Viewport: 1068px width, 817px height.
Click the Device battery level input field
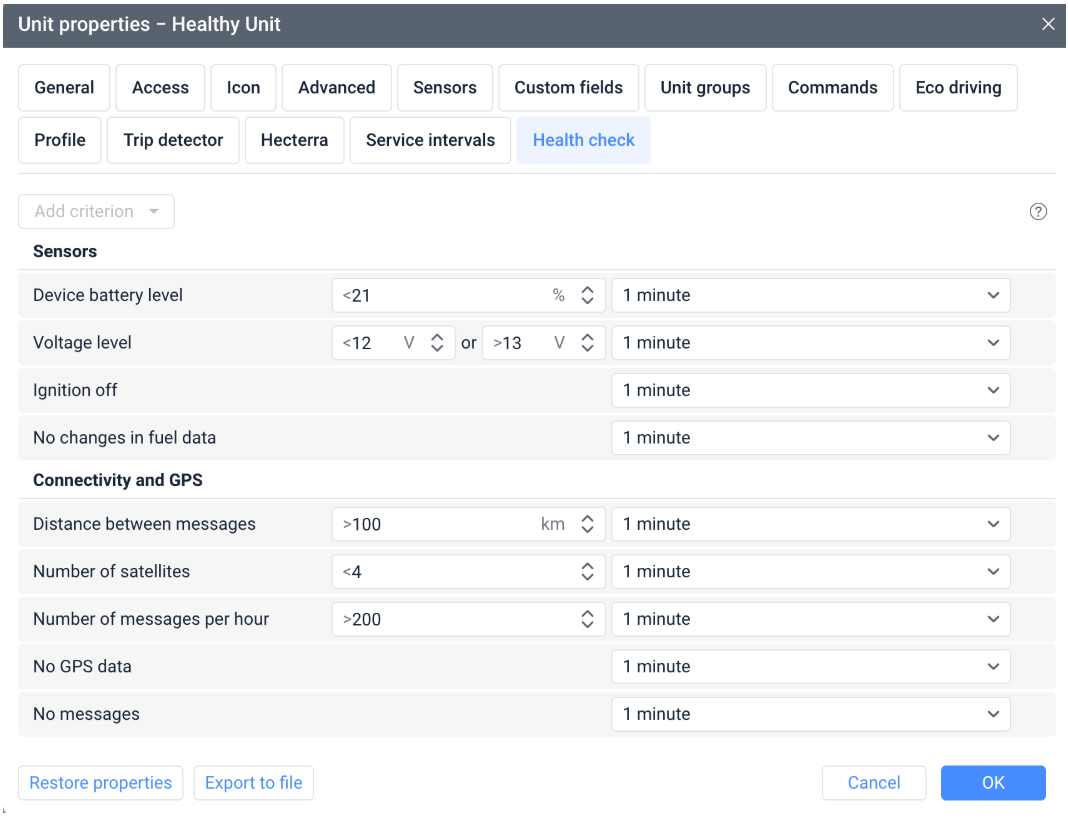point(450,295)
